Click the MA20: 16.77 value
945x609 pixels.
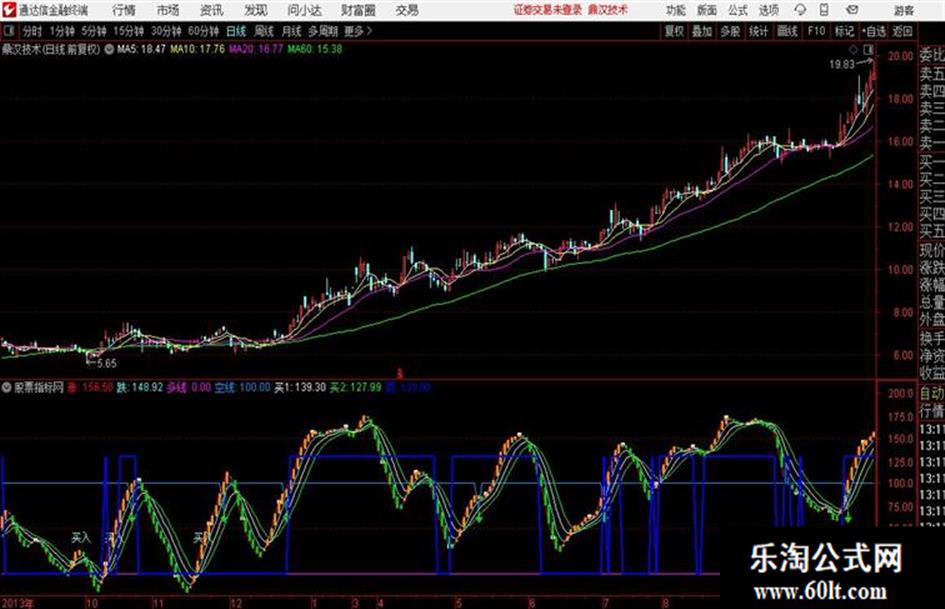(256, 49)
